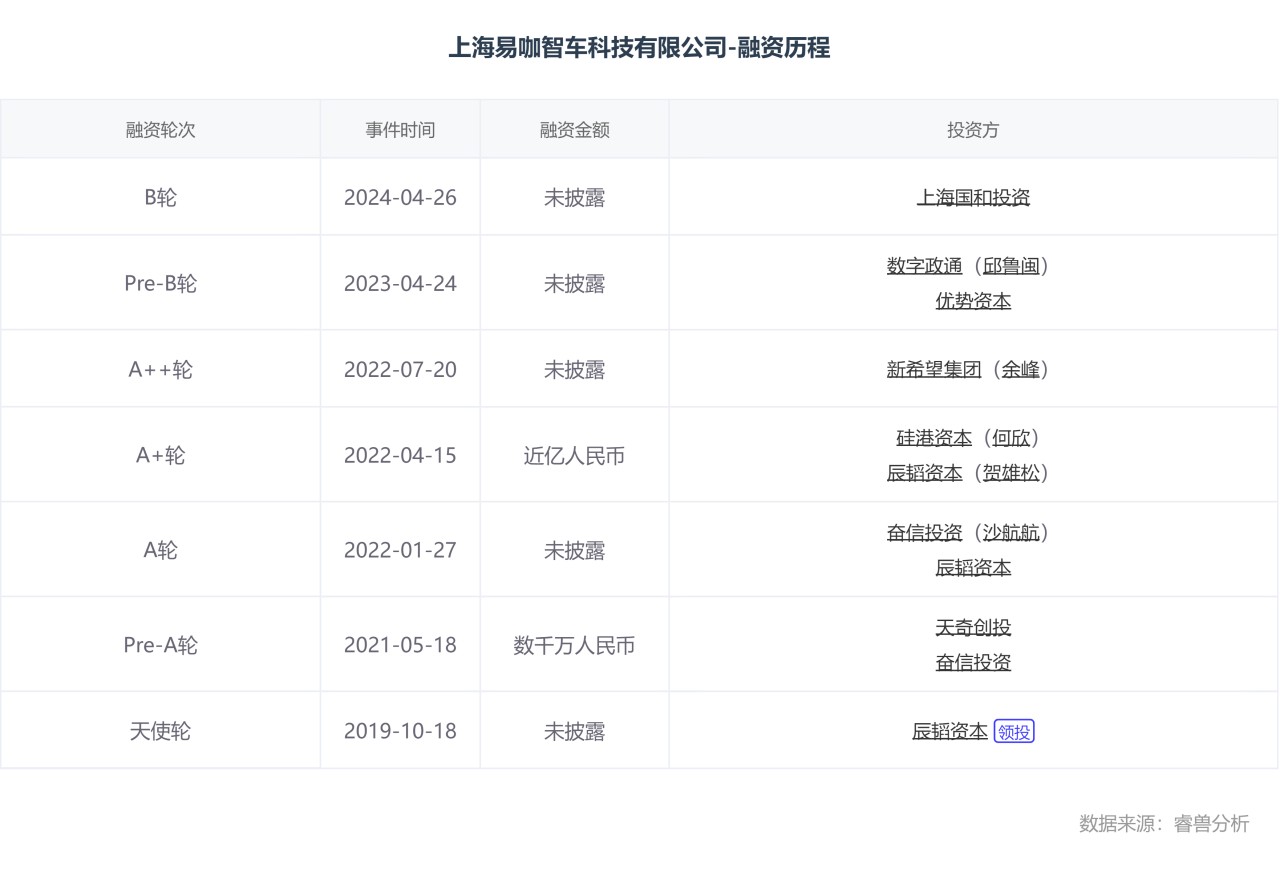The image size is (1280, 876).
Task: Click the date 2024-04-26
Action: coord(400,197)
